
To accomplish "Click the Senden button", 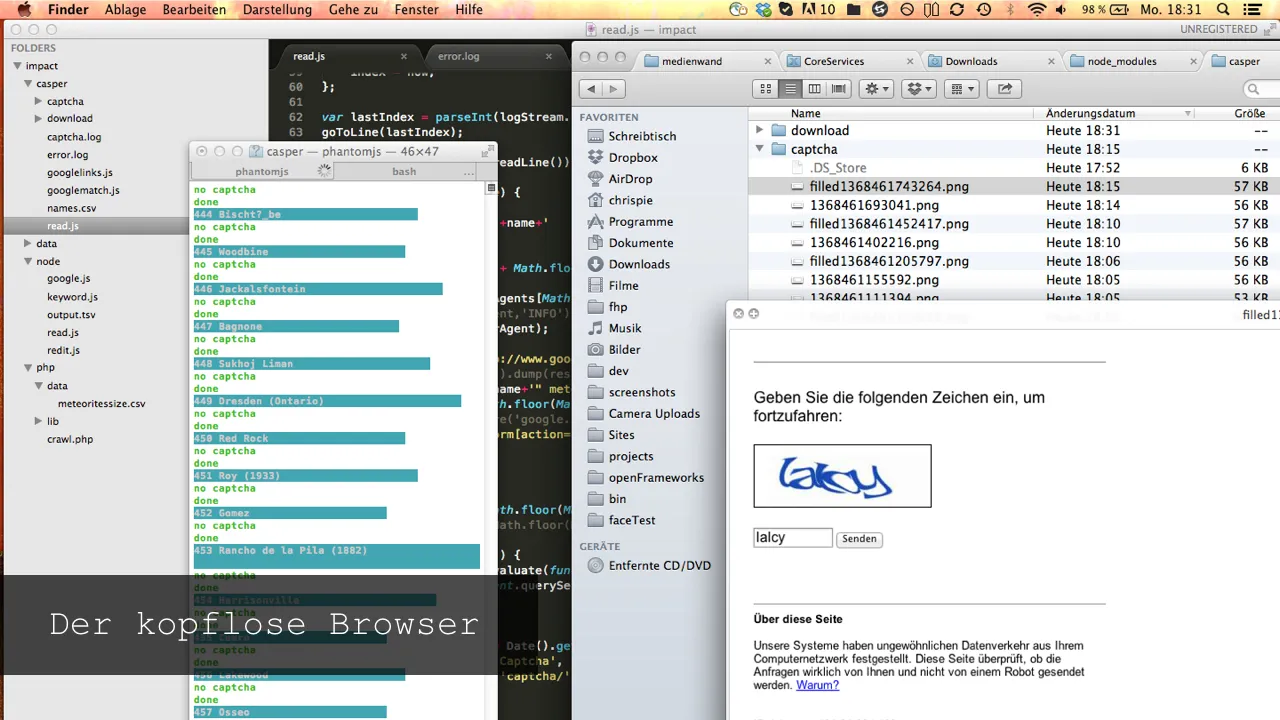I will coord(859,539).
